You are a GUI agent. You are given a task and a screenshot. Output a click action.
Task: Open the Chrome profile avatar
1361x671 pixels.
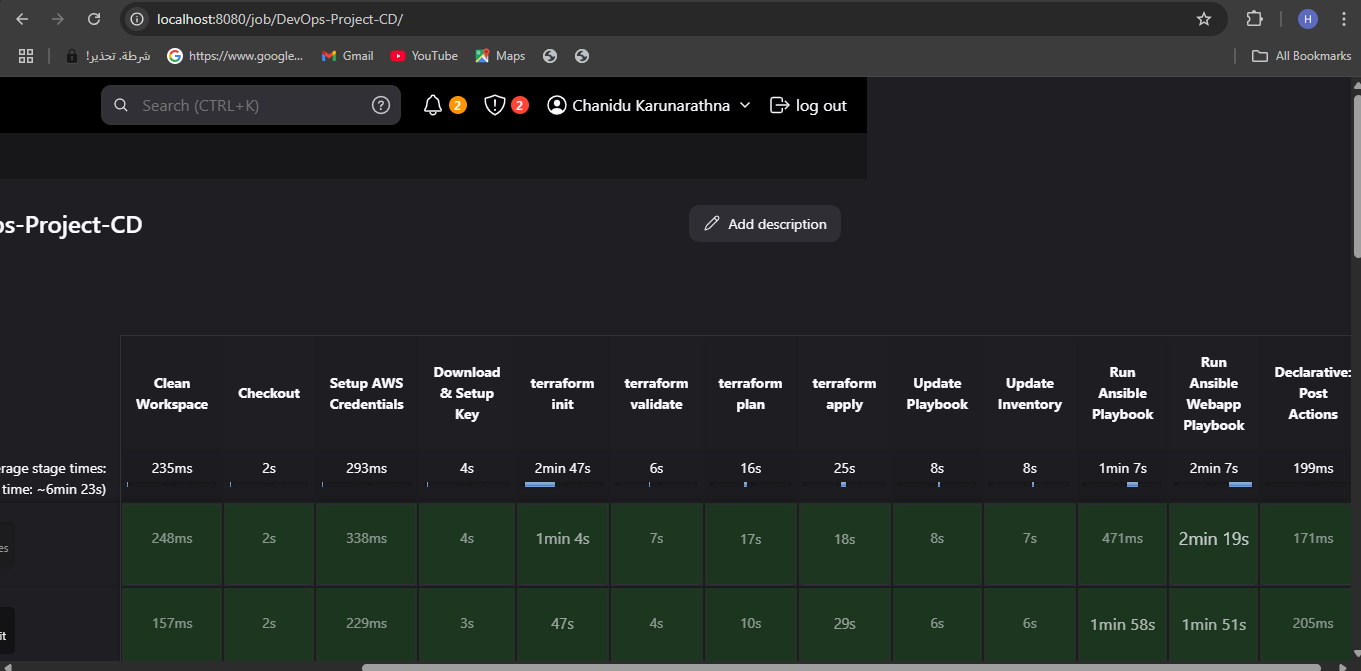point(1308,19)
